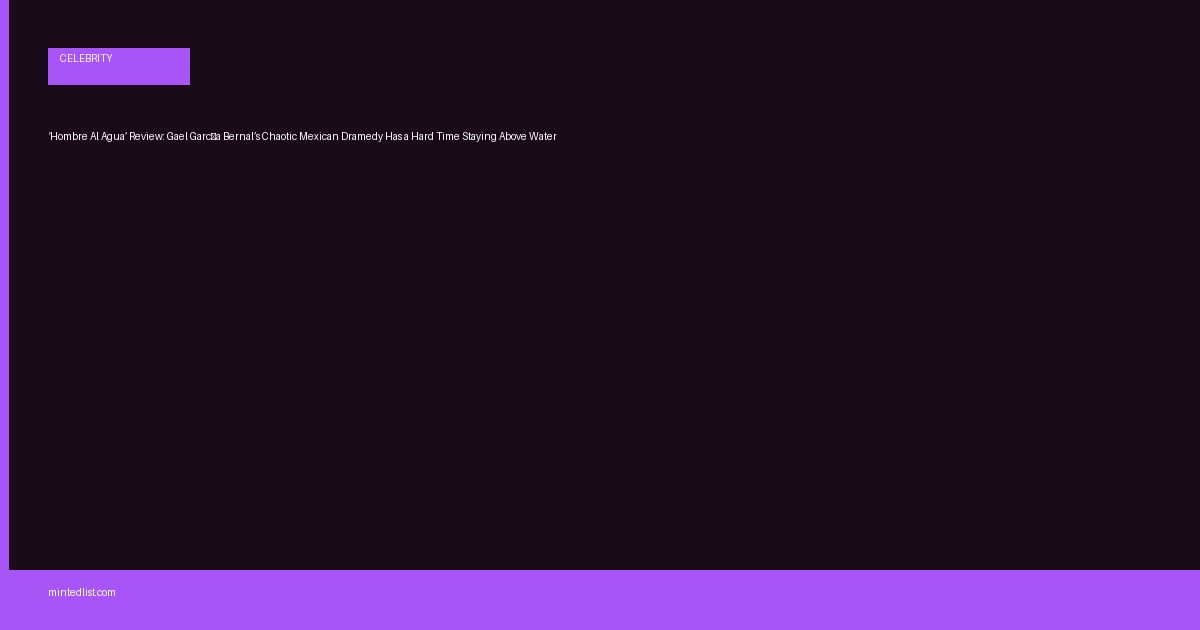Click 'Hard Time' in the headline text
Screen dimensions: 1200x630
(435, 136)
